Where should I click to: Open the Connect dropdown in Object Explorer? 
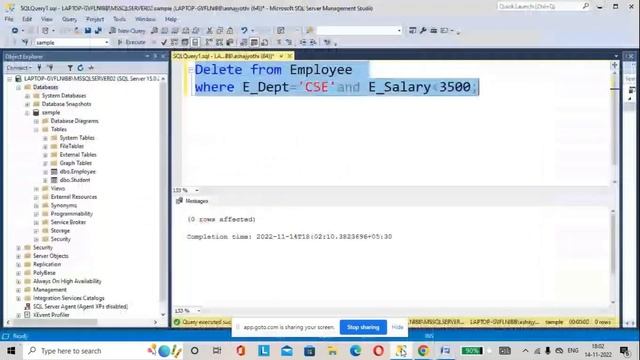pyautogui.click(x=19, y=68)
